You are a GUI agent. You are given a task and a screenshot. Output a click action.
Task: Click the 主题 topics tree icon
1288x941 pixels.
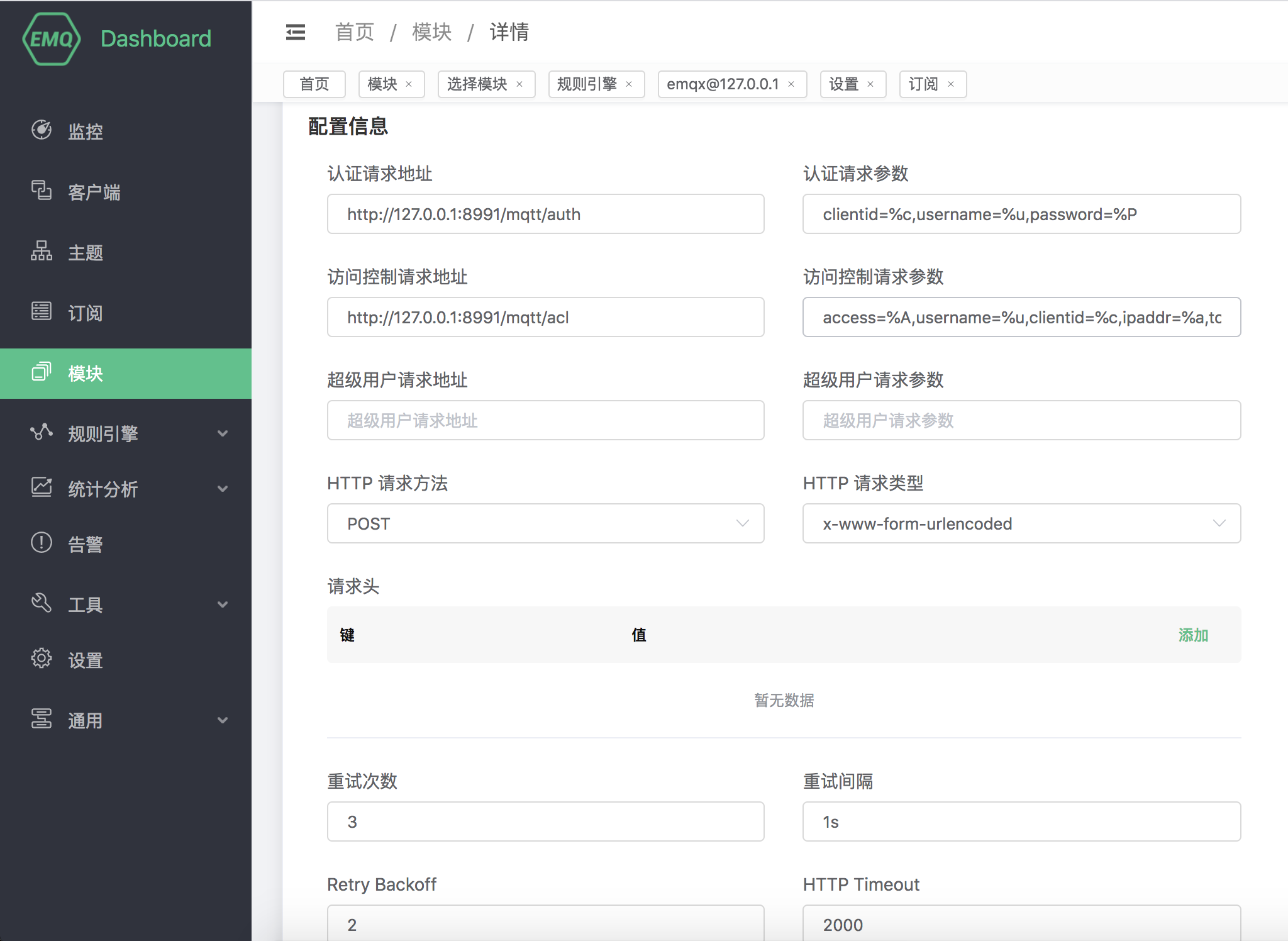tap(42, 251)
